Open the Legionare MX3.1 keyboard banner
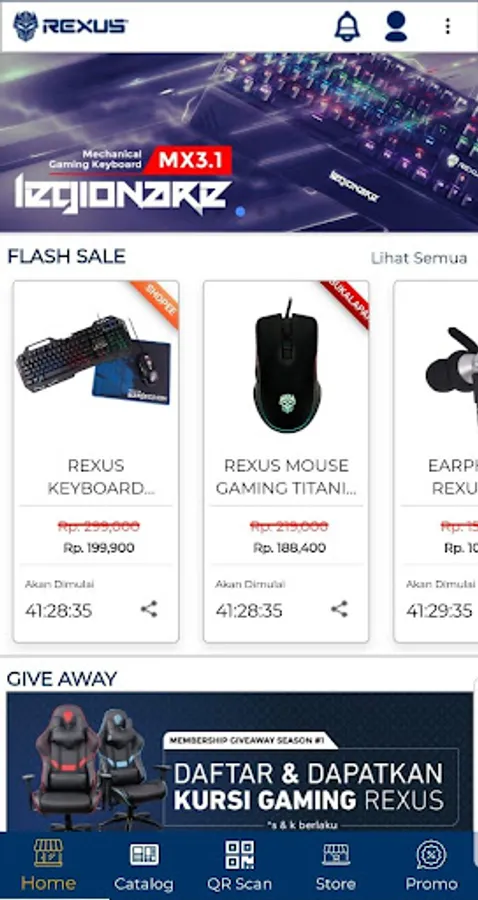 (239, 142)
